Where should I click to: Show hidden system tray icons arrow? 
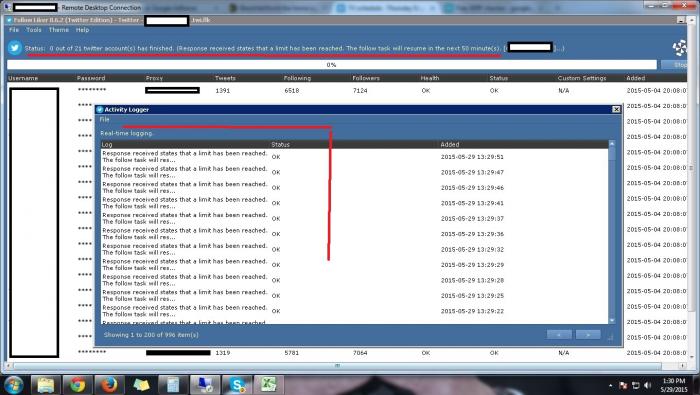pos(610,385)
